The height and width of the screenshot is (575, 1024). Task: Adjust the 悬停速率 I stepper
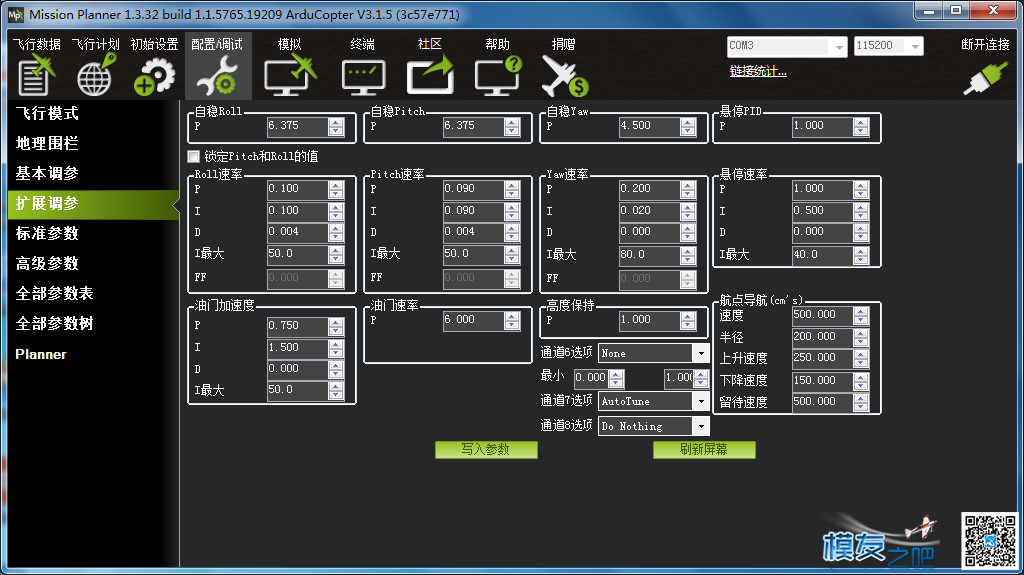[861, 211]
